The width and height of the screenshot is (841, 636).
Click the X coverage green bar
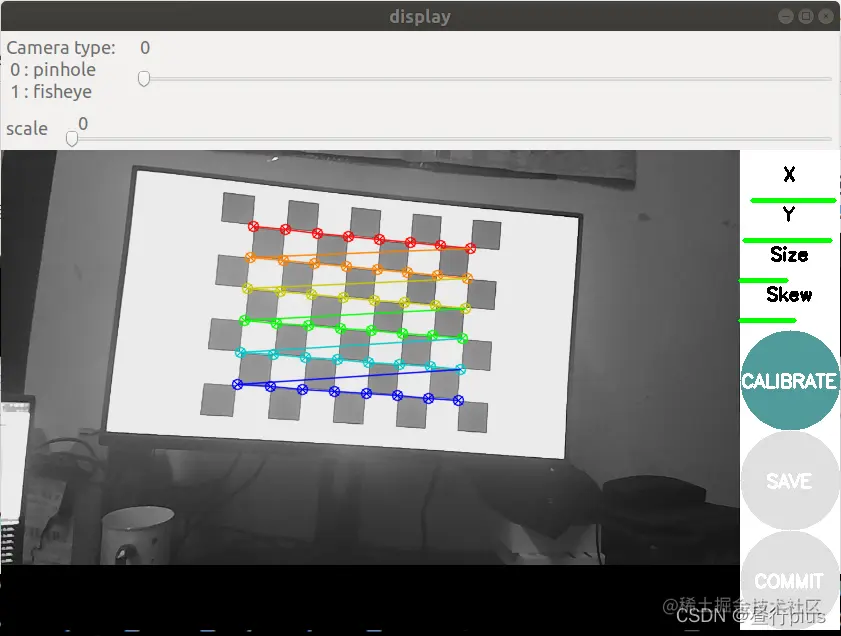[x=793, y=200]
